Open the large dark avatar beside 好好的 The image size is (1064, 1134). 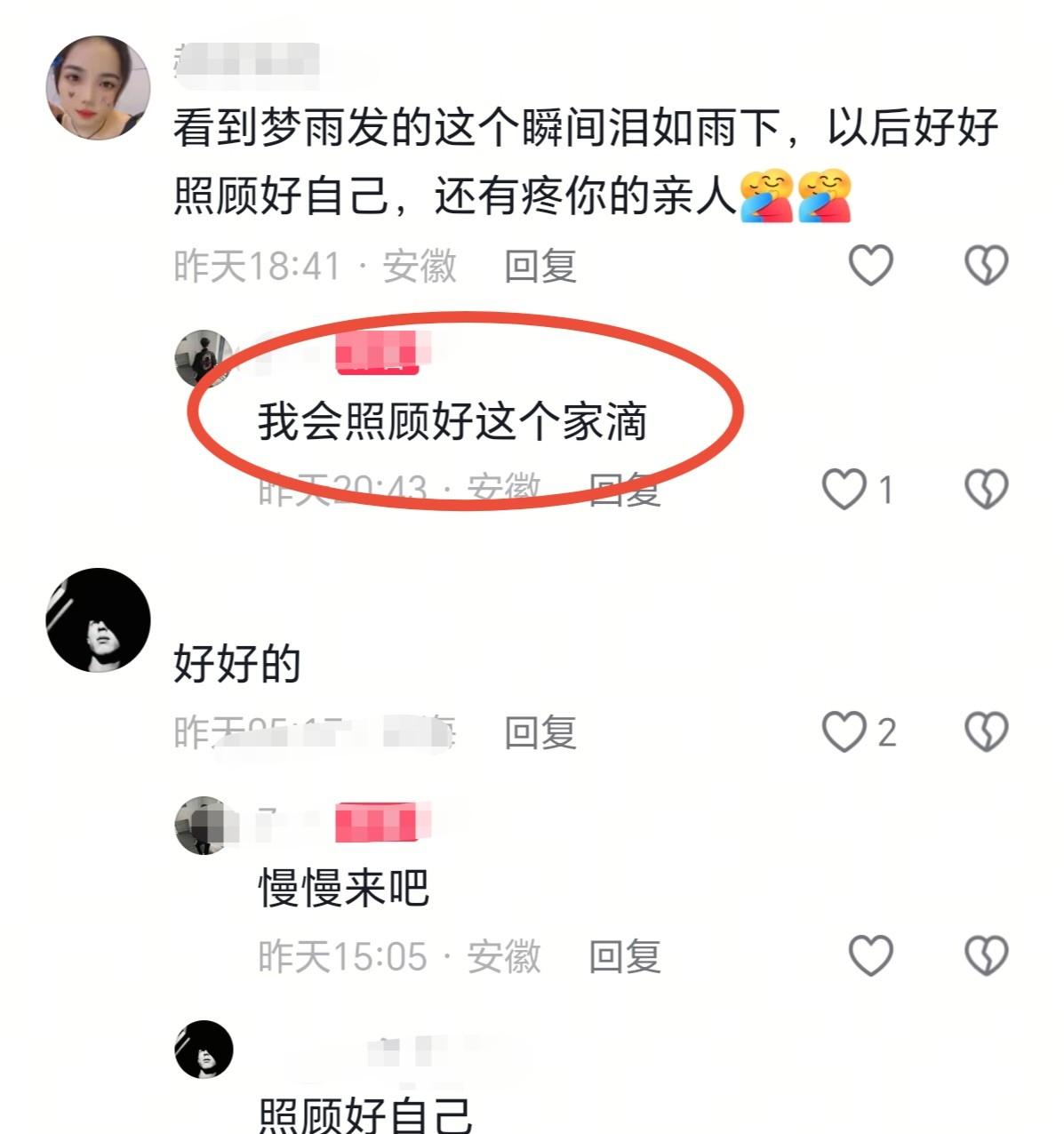[x=98, y=620]
